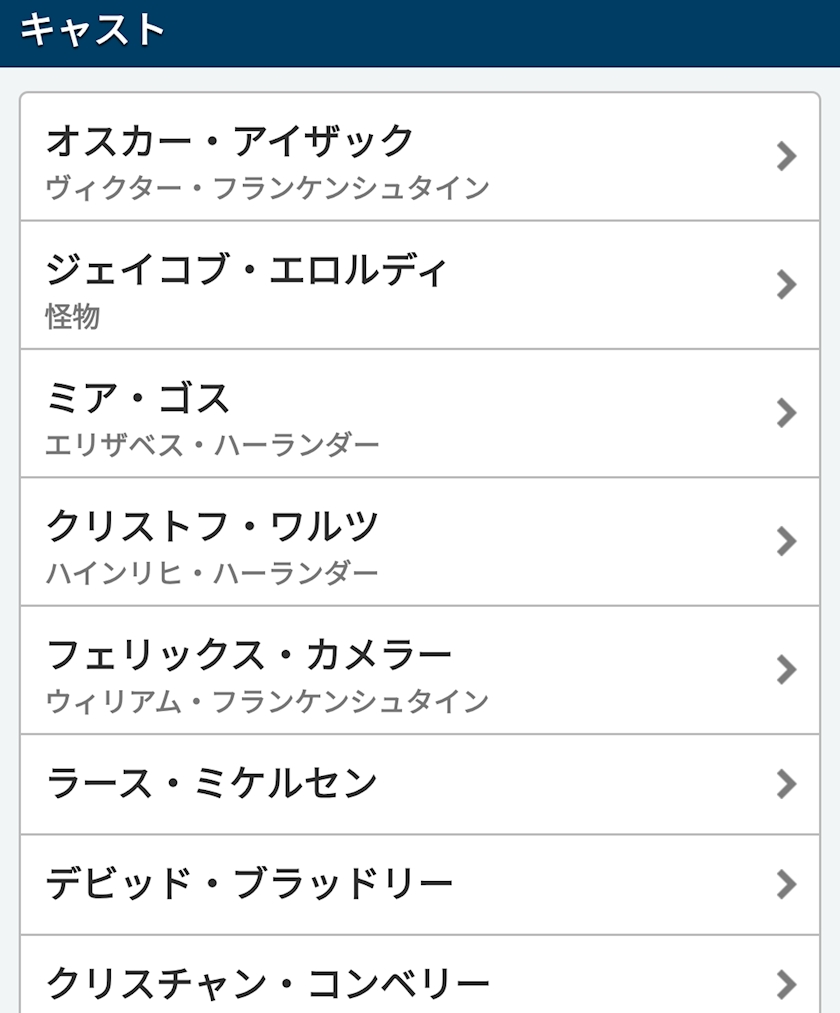Click role label ヴィクター・フランケンシュタイン
The image size is (840, 1013).
(268, 188)
